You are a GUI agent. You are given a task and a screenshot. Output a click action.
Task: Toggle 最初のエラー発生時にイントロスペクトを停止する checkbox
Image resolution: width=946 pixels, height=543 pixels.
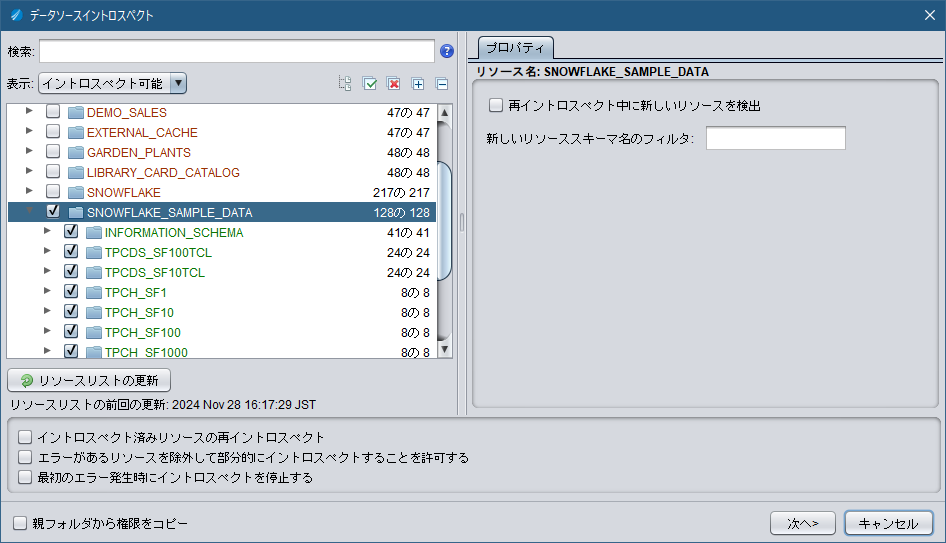[25, 477]
